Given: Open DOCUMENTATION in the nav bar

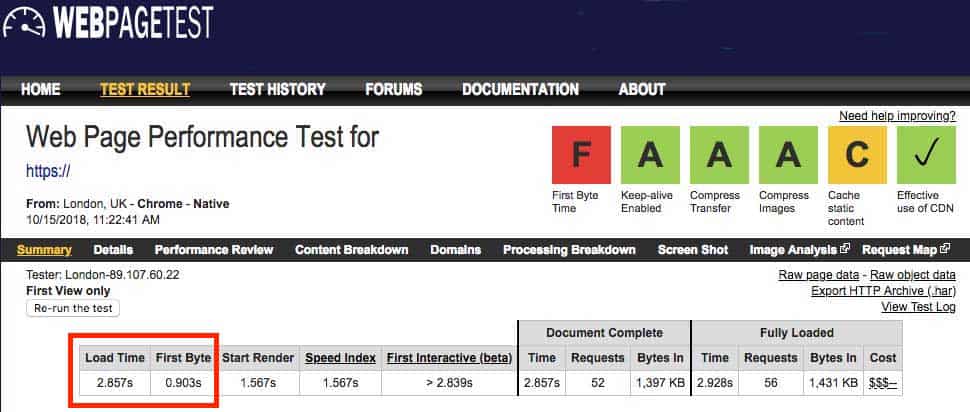Looking at the screenshot, I should (x=520, y=89).
